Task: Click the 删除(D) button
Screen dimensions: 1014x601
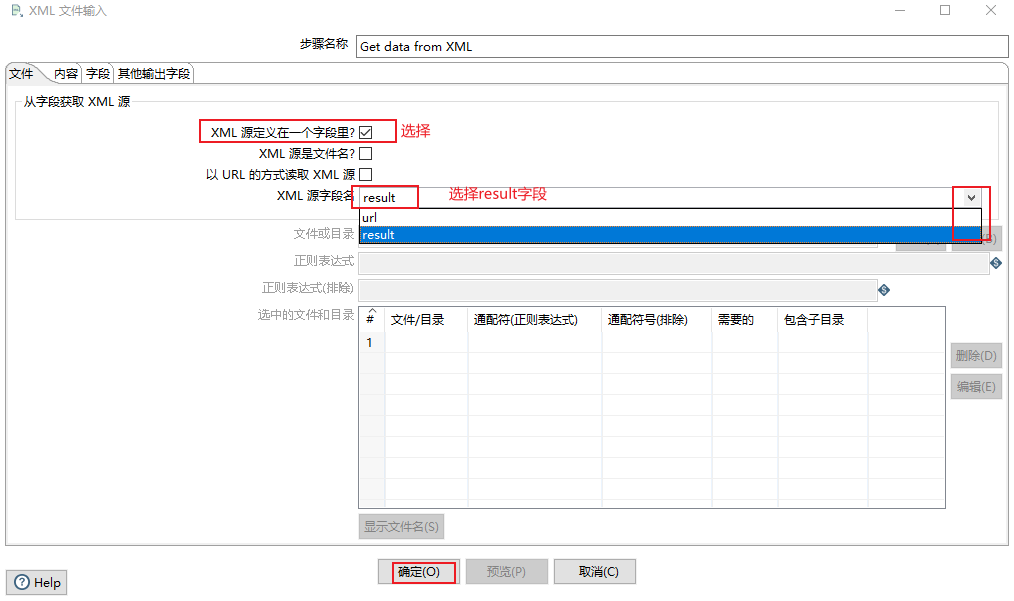Action: coord(975,355)
